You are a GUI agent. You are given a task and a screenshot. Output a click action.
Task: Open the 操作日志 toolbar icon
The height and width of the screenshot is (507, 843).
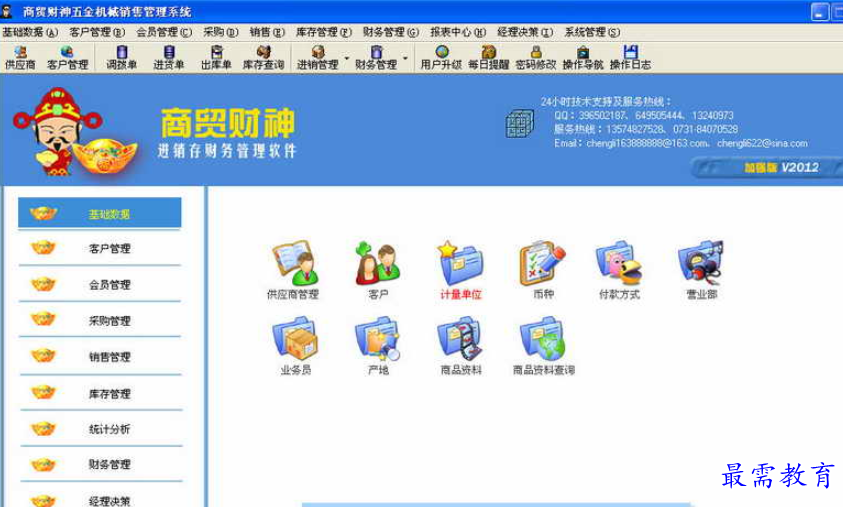[630, 58]
